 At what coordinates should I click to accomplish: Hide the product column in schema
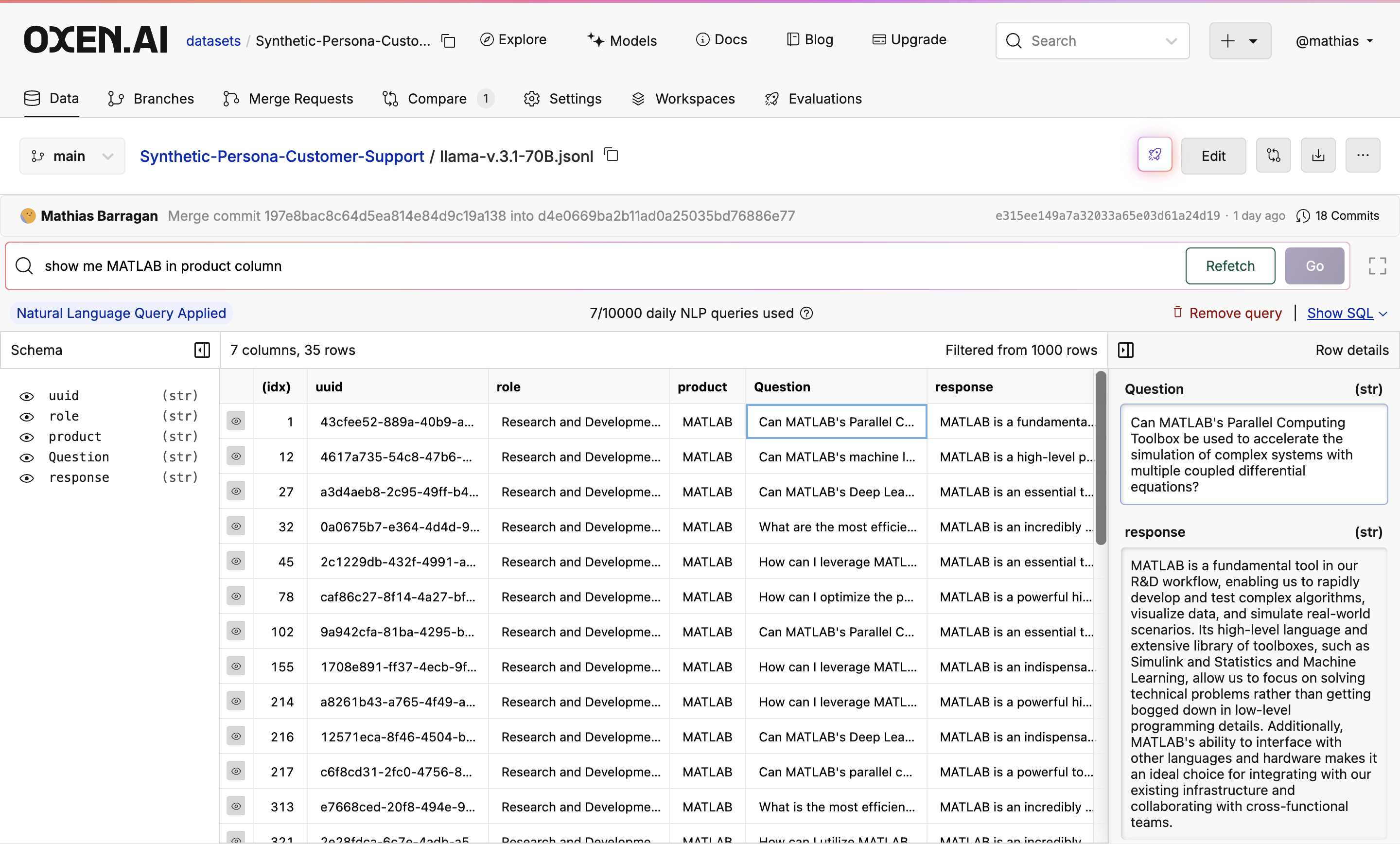(27, 437)
